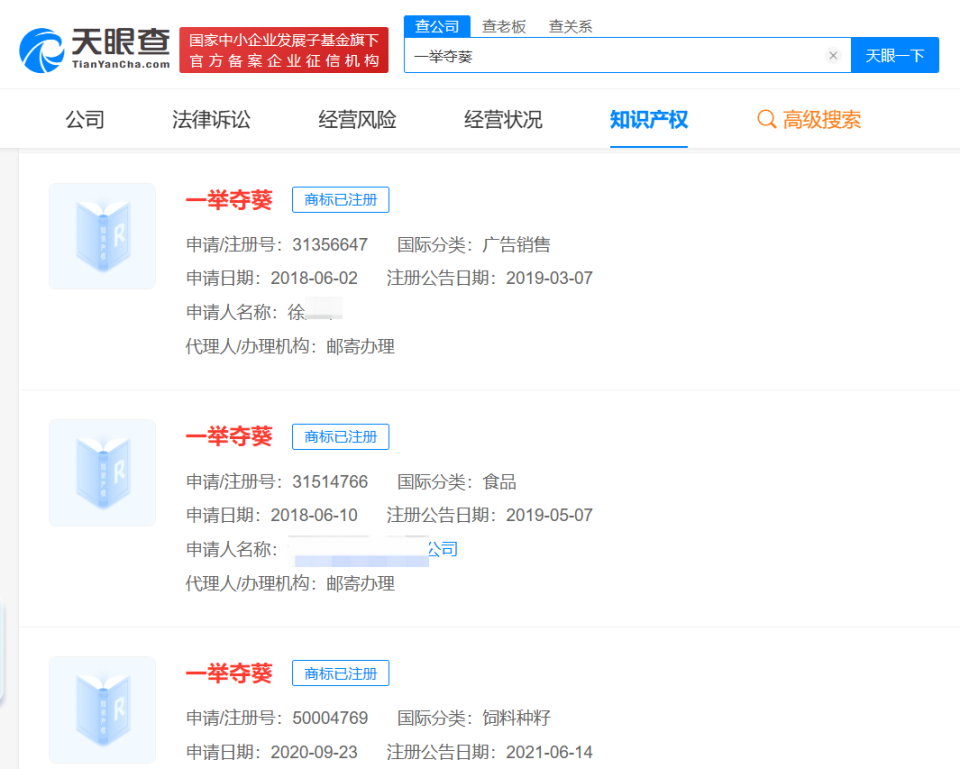Open trademark thumbnail for registration 50004769
This screenshot has width=960, height=769.
102,710
